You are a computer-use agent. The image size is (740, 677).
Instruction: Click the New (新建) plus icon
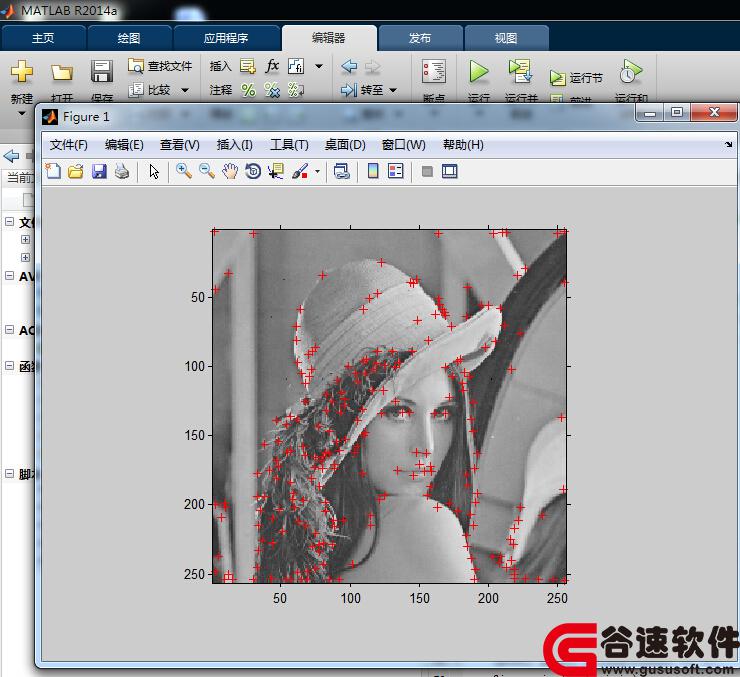[x=22, y=72]
